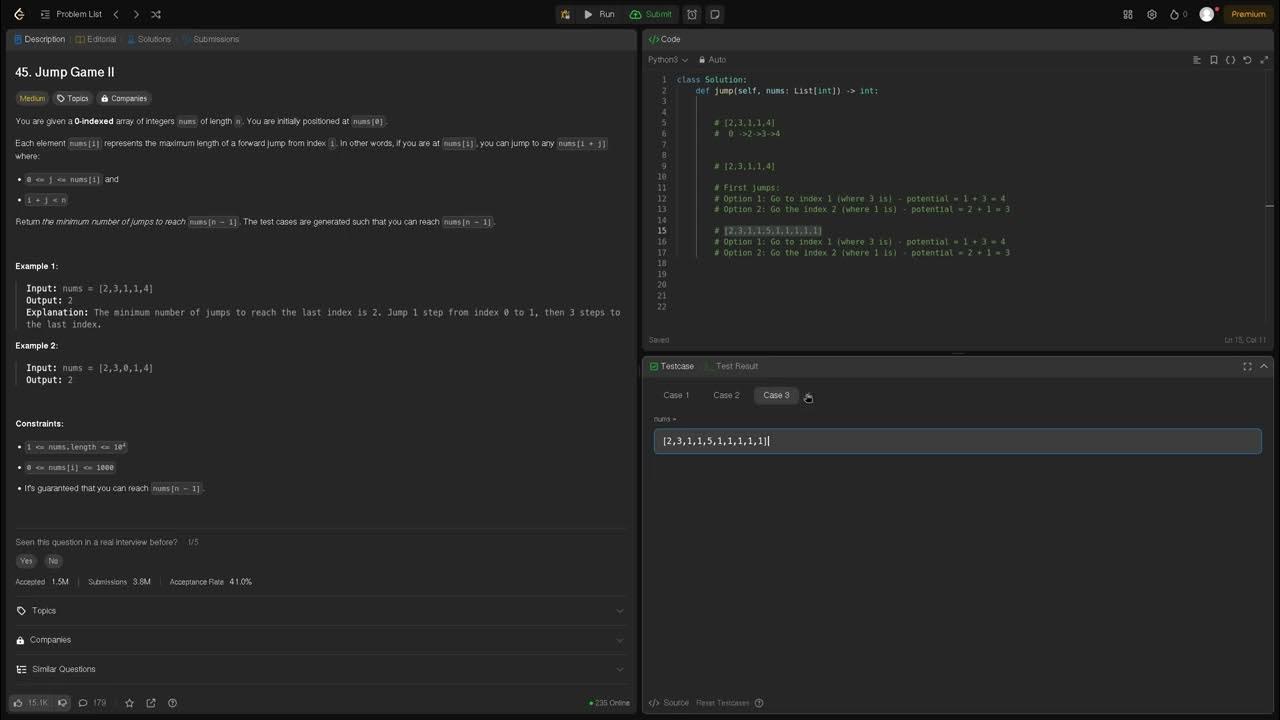Switch to the Editorial tab
The width and height of the screenshot is (1280, 720).
(96, 39)
